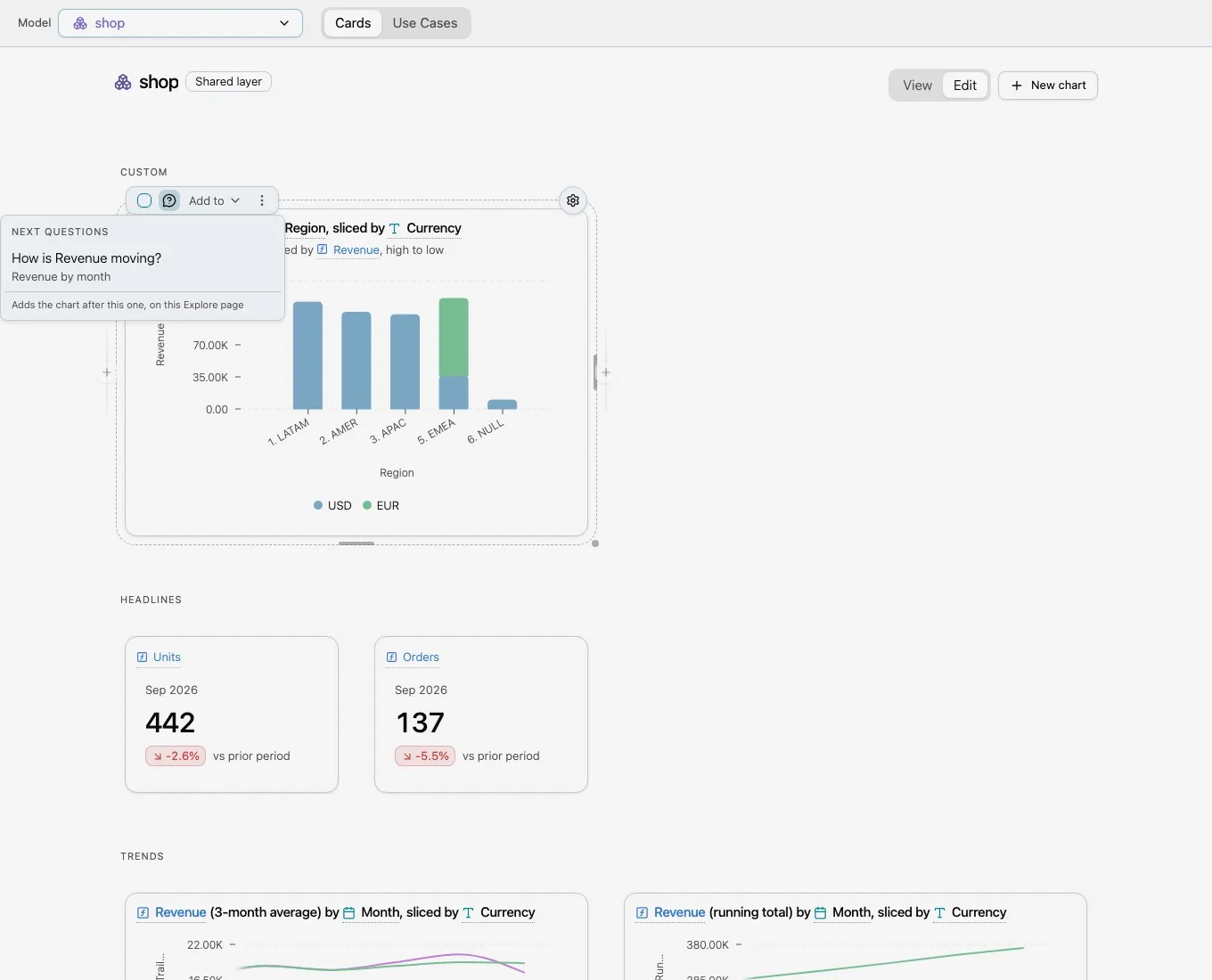
Task: Click the plus handle left of chart card
Action: 107,372
